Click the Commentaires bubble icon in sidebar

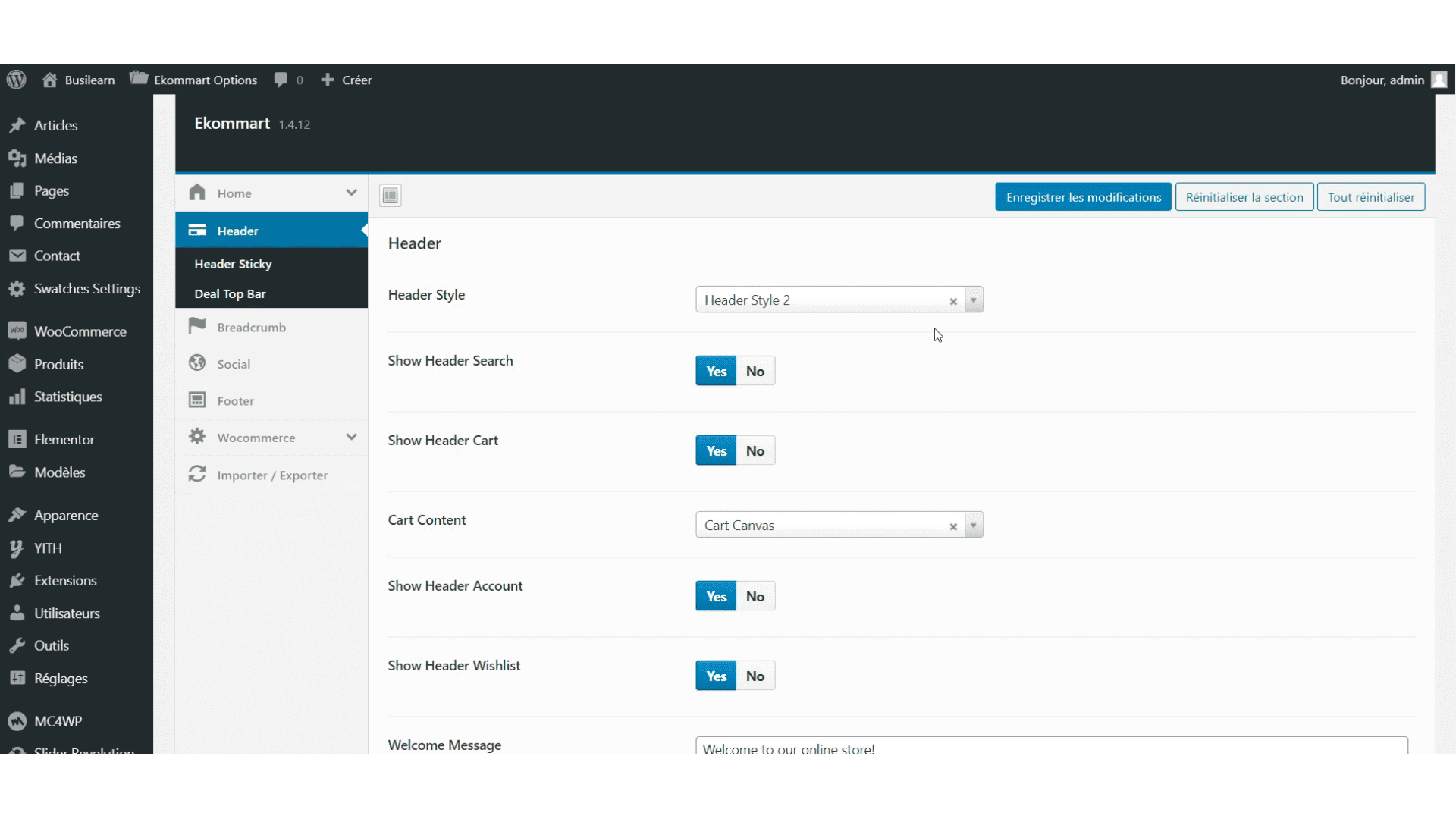17,223
